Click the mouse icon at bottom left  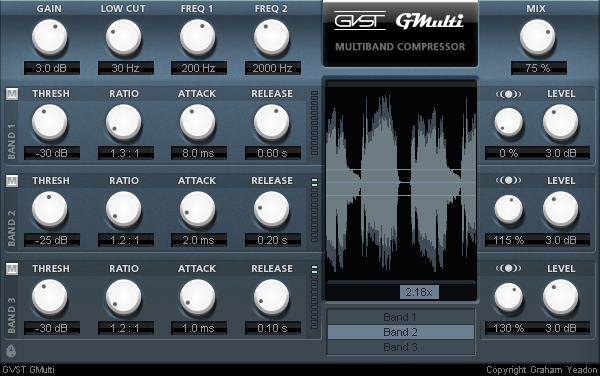point(11,351)
